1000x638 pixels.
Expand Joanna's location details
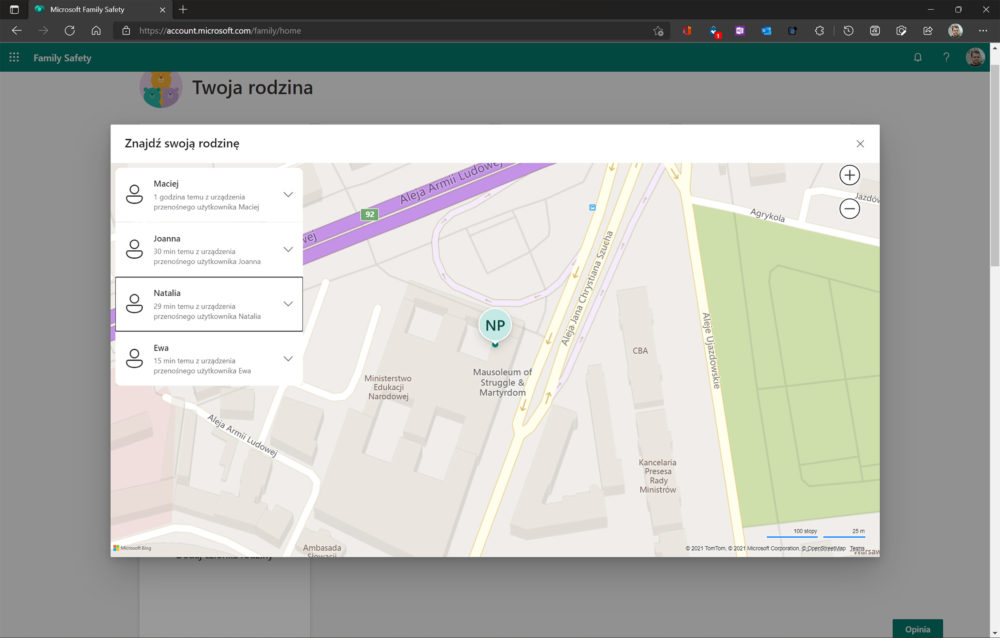288,249
